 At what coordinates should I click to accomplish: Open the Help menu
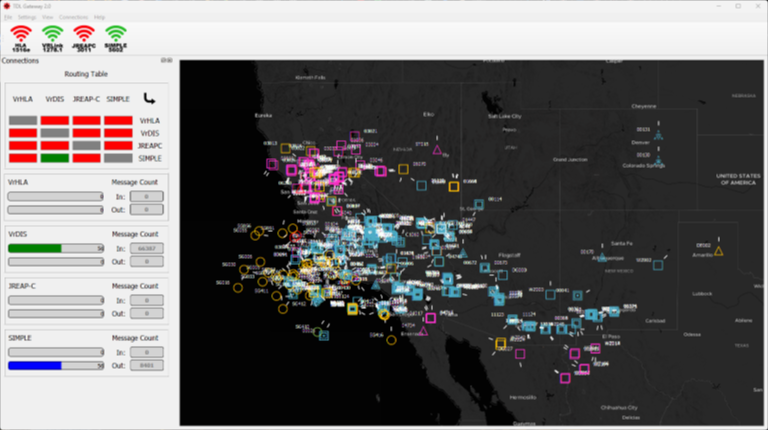(x=99, y=18)
